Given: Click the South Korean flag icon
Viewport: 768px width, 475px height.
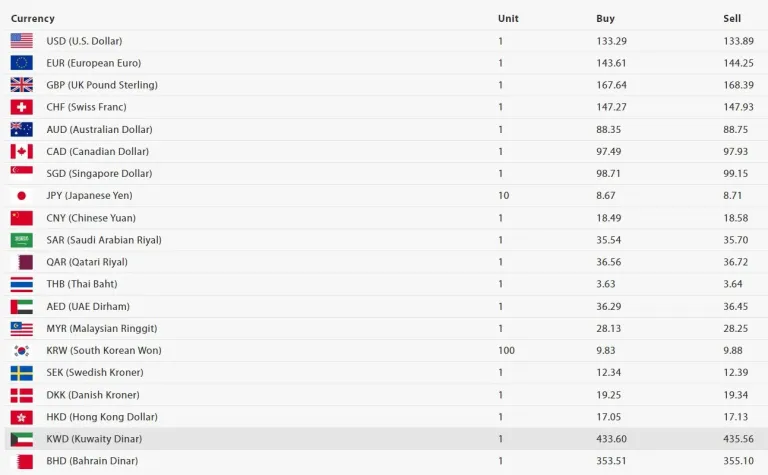Looking at the screenshot, I should [x=21, y=351].
